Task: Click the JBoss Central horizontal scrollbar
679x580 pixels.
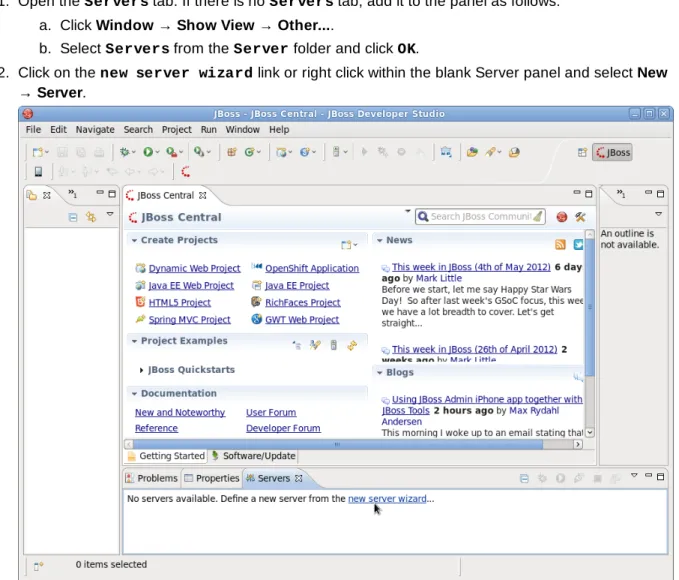Action: 338,444
